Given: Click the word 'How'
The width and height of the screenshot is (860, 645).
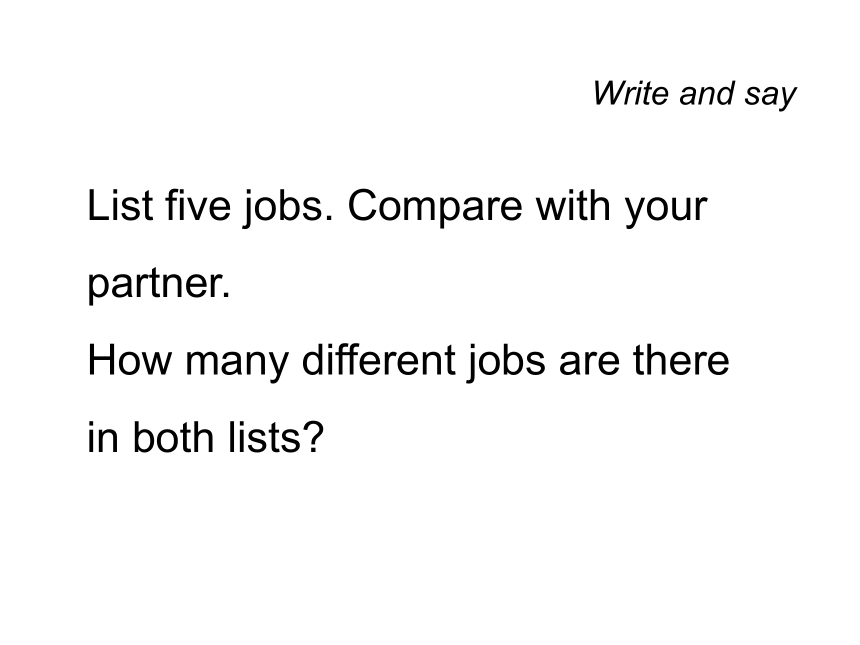Looking at the screenshot, I should [130, 360].
